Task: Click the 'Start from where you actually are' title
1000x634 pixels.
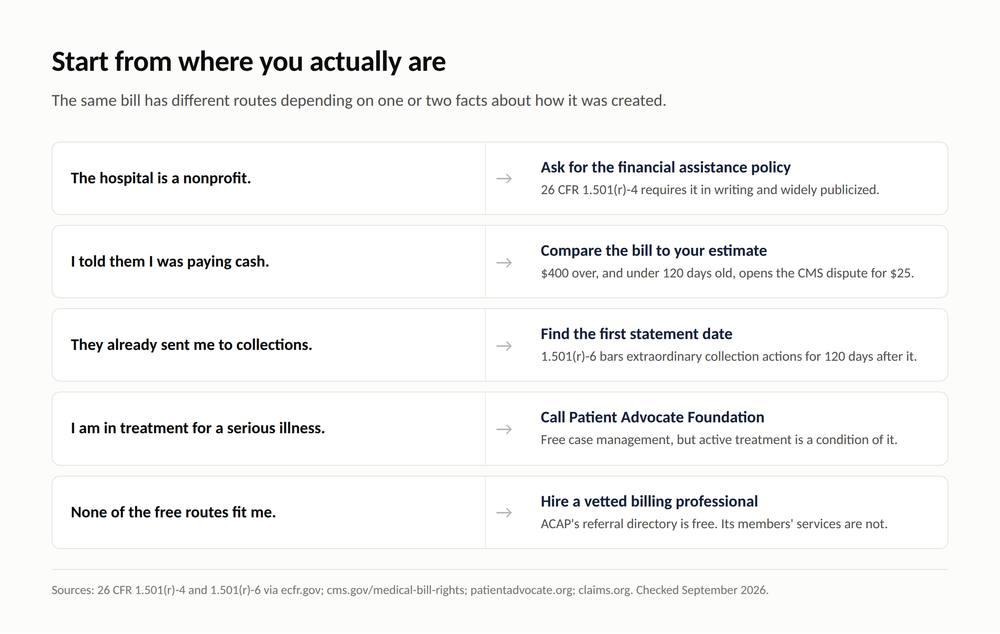Action: [x=249, y=62]
